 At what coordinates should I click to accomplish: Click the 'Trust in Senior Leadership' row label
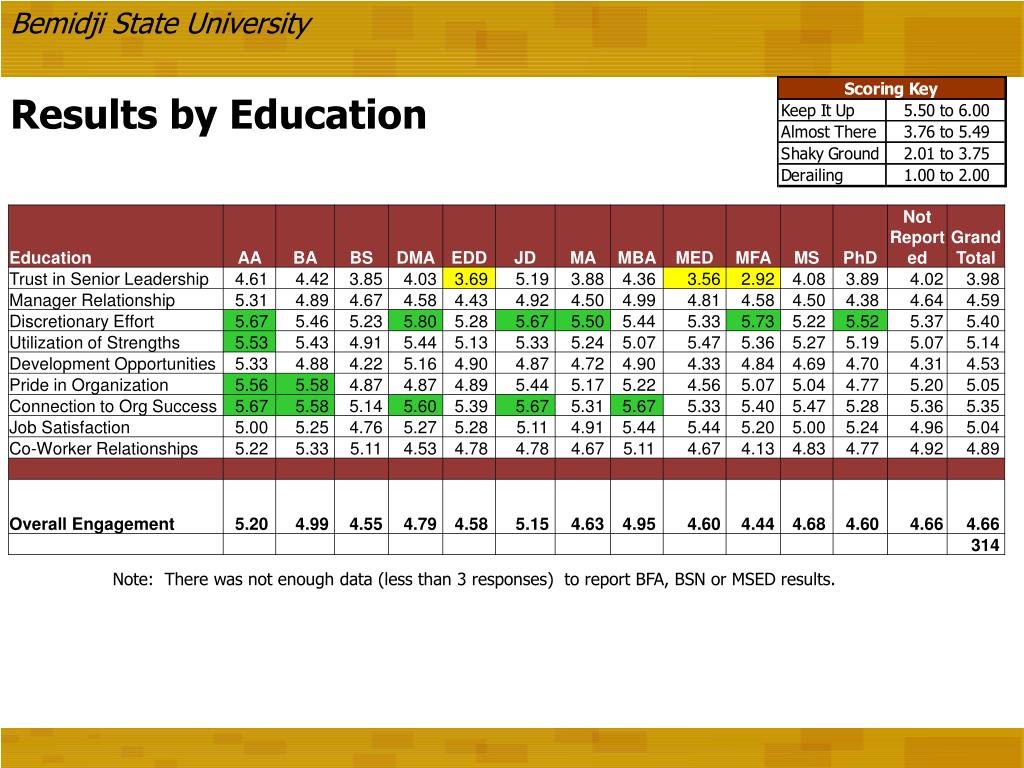[109, 279]
